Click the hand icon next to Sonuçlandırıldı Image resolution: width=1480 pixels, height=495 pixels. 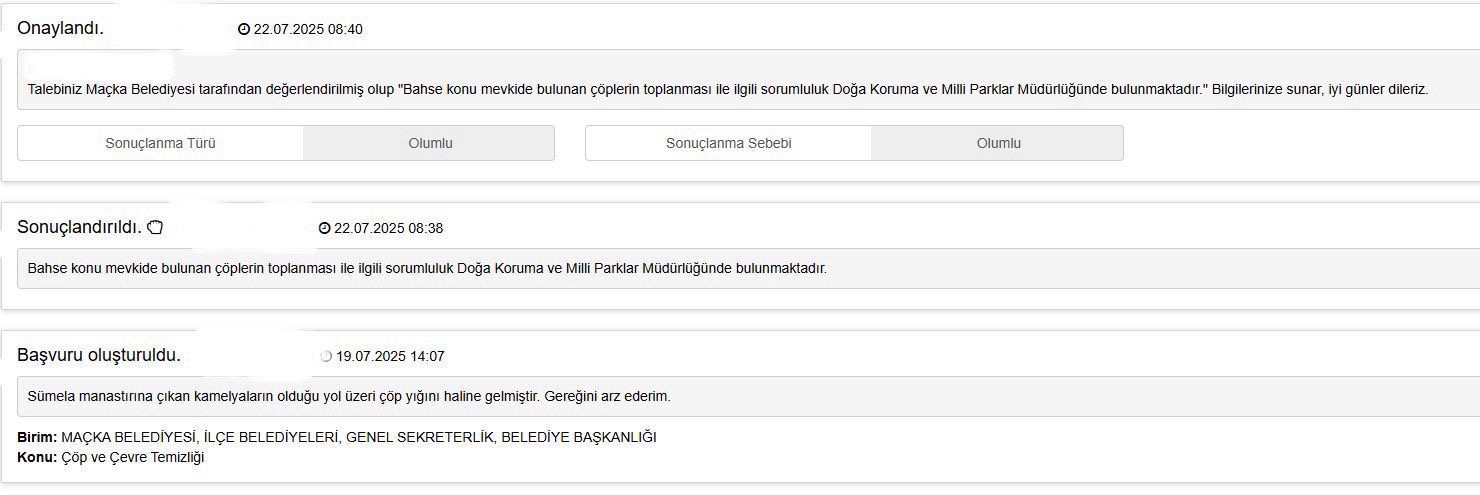[155, 227]
